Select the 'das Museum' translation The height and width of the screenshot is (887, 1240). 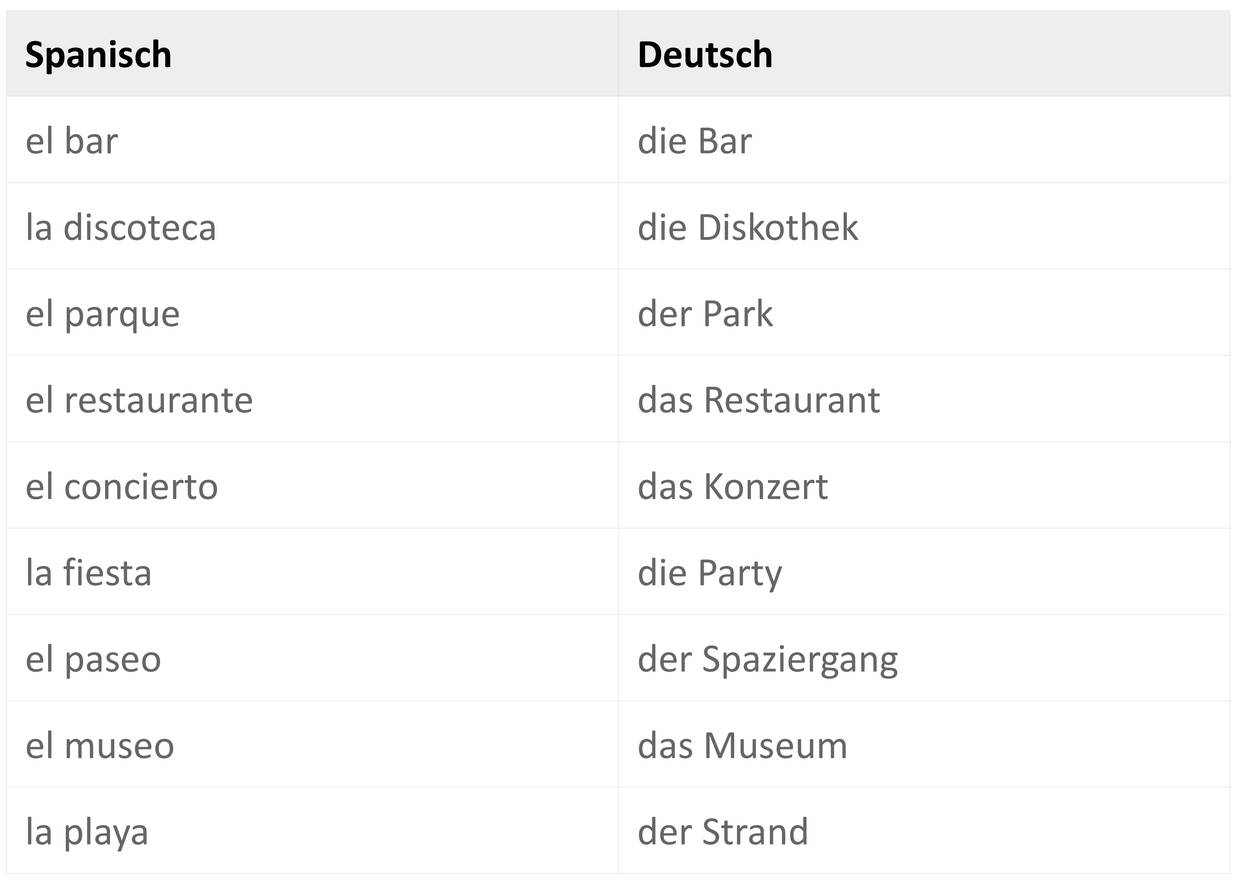(x=742, y=746)
